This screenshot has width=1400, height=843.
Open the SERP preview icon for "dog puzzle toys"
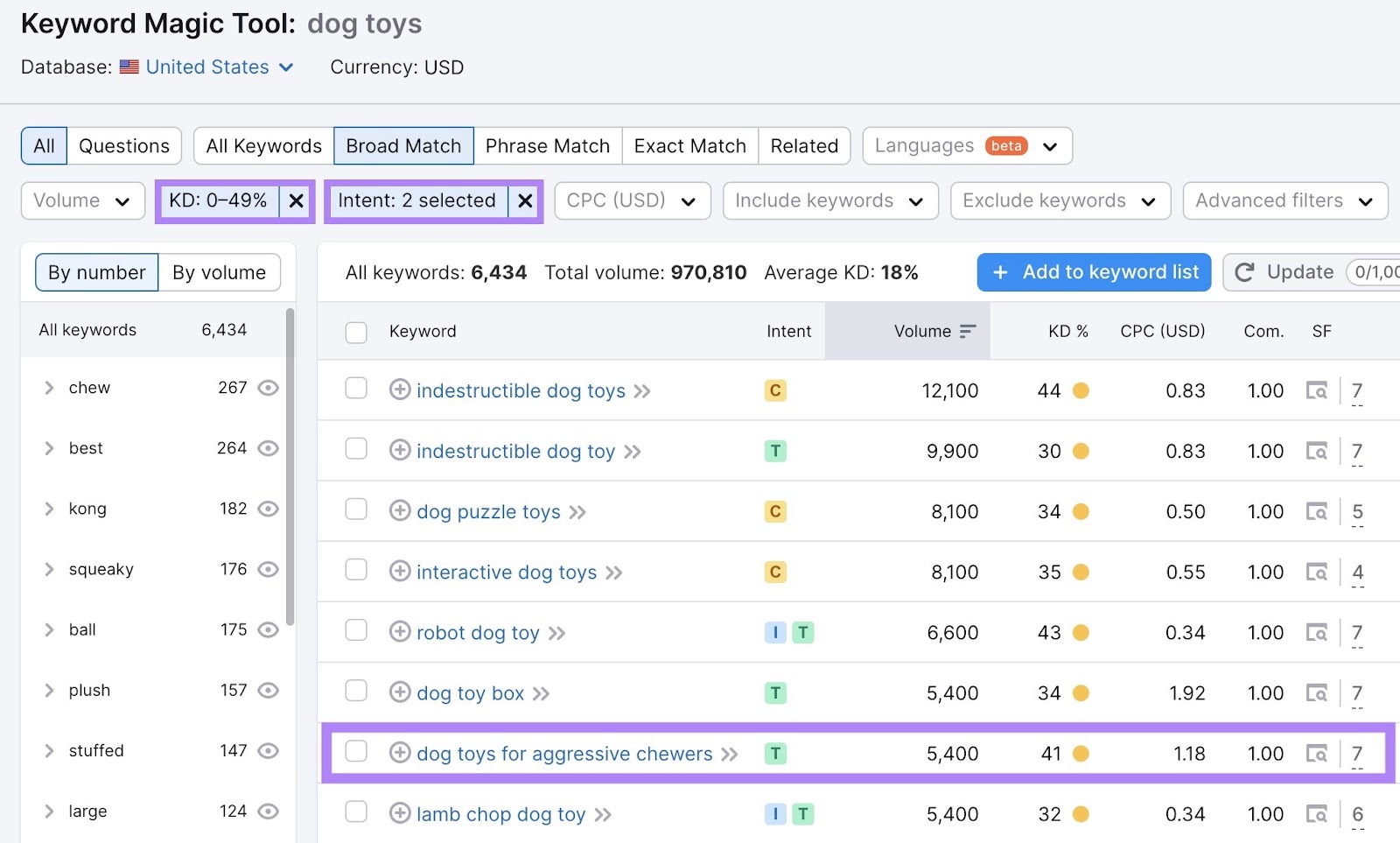[1318, 511]
